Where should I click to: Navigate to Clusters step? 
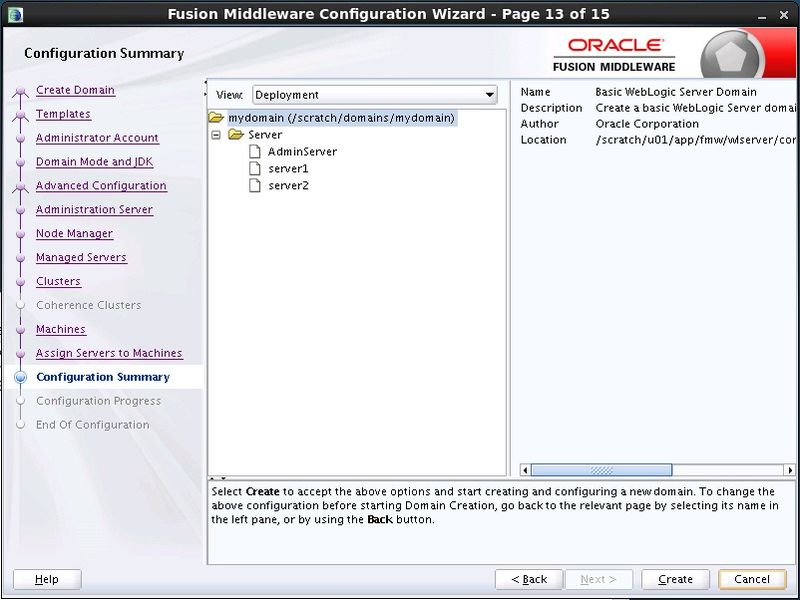coord(58,282)
